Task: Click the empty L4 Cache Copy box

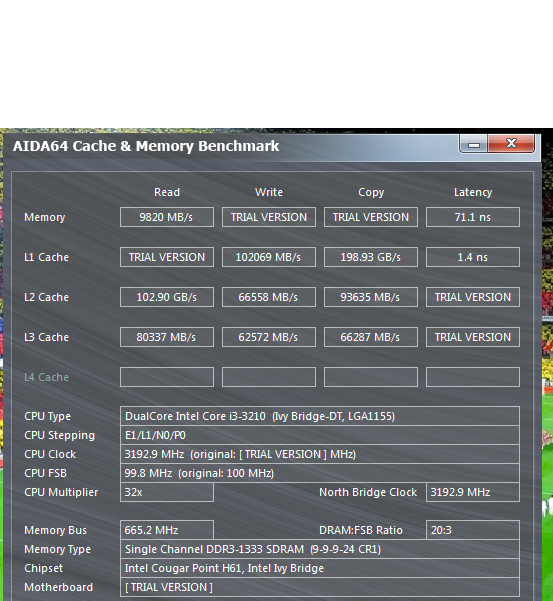Action: (x=371, y=377)
